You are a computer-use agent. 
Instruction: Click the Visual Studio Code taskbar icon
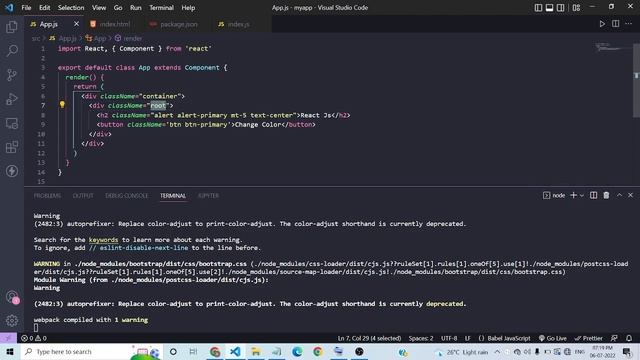[x=235, y=351]
